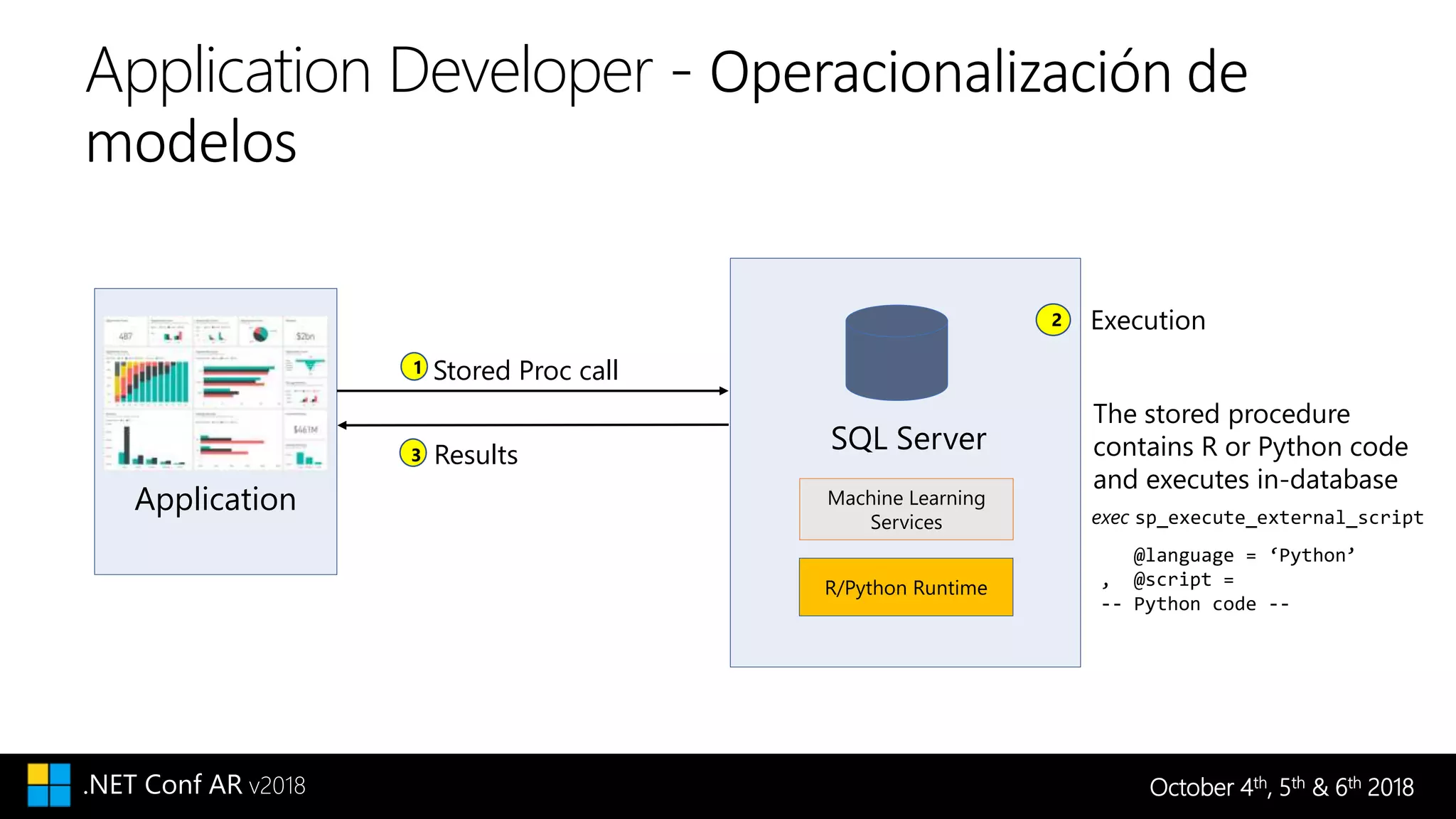1456x819 pixels.
Task: Click the R/Python Runtime box
Action: 906,587
